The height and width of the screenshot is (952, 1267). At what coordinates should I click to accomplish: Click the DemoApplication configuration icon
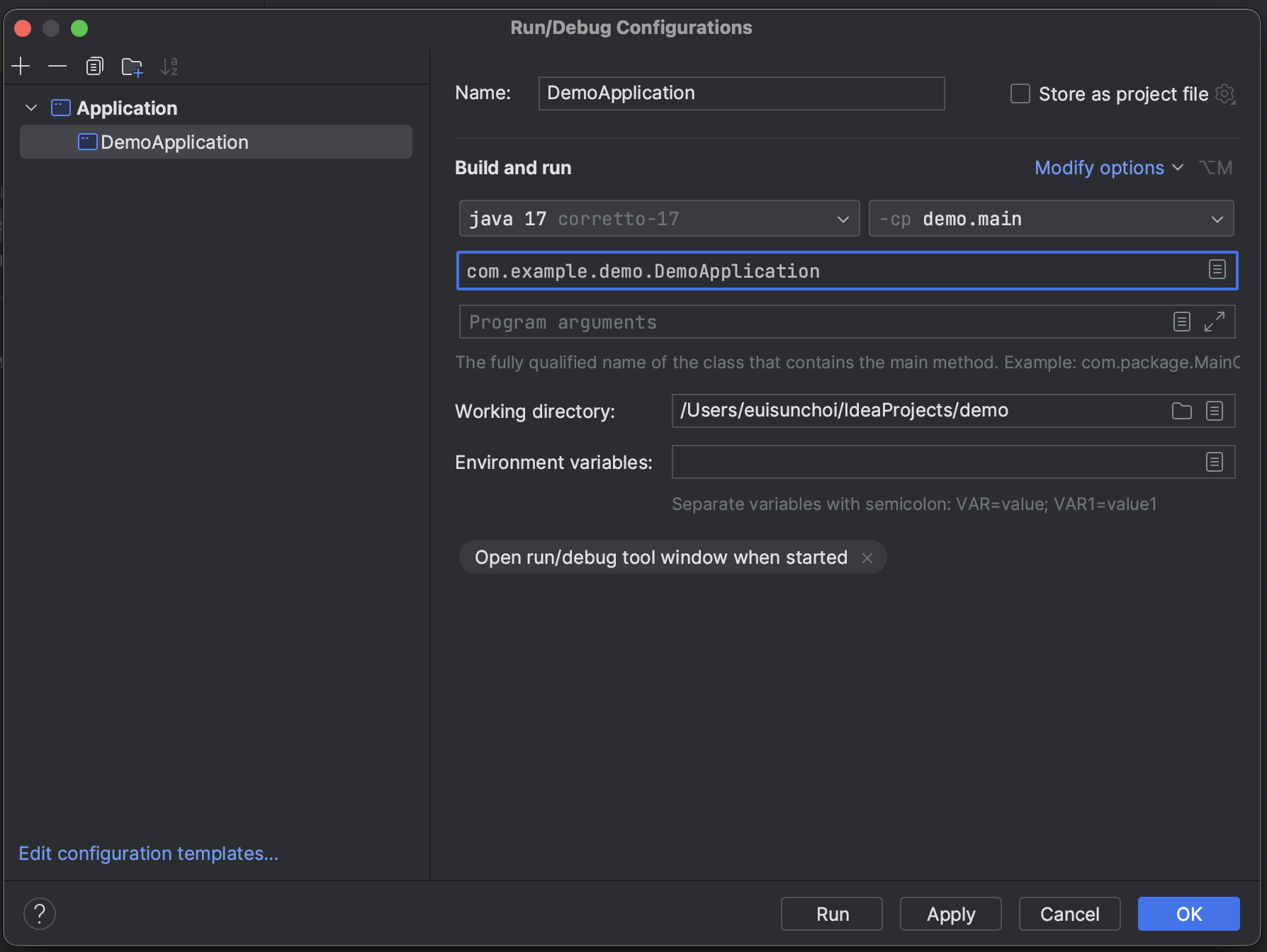87,142
